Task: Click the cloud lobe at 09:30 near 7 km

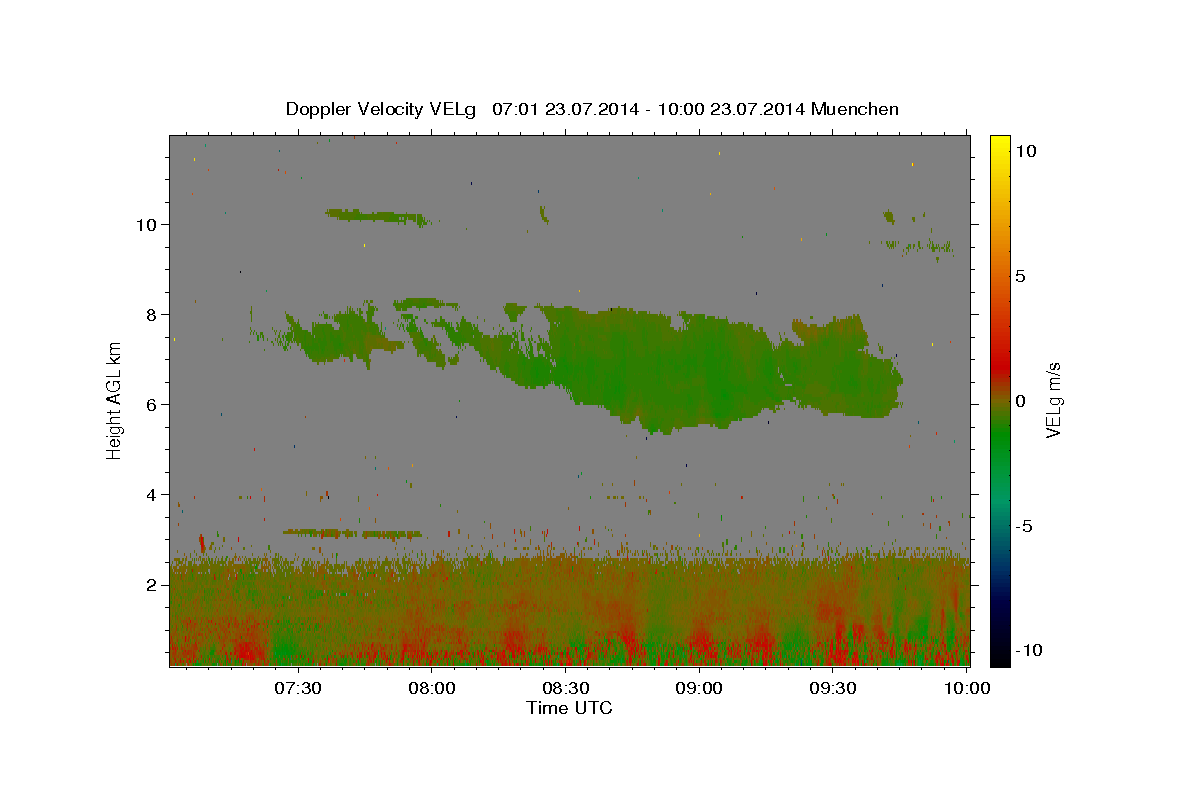Action: click(842, 367)
